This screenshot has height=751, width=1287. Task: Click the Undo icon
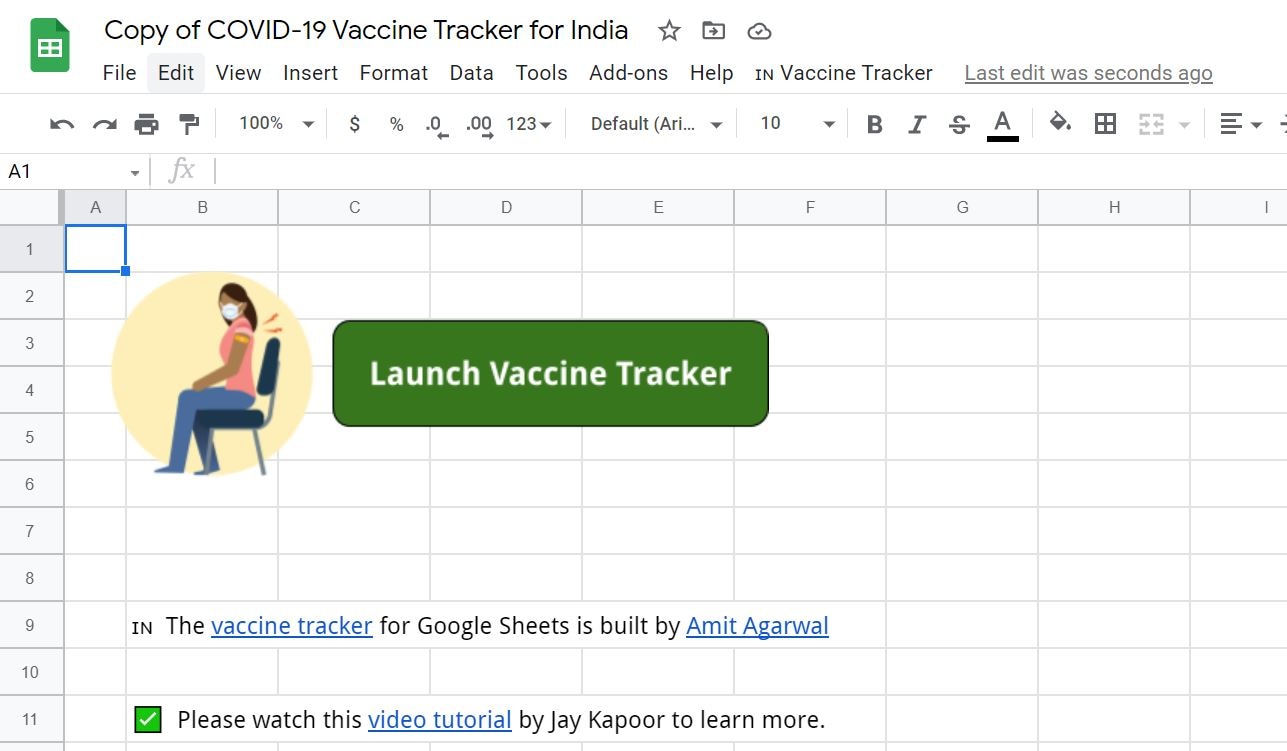click(x=60, y=123)
